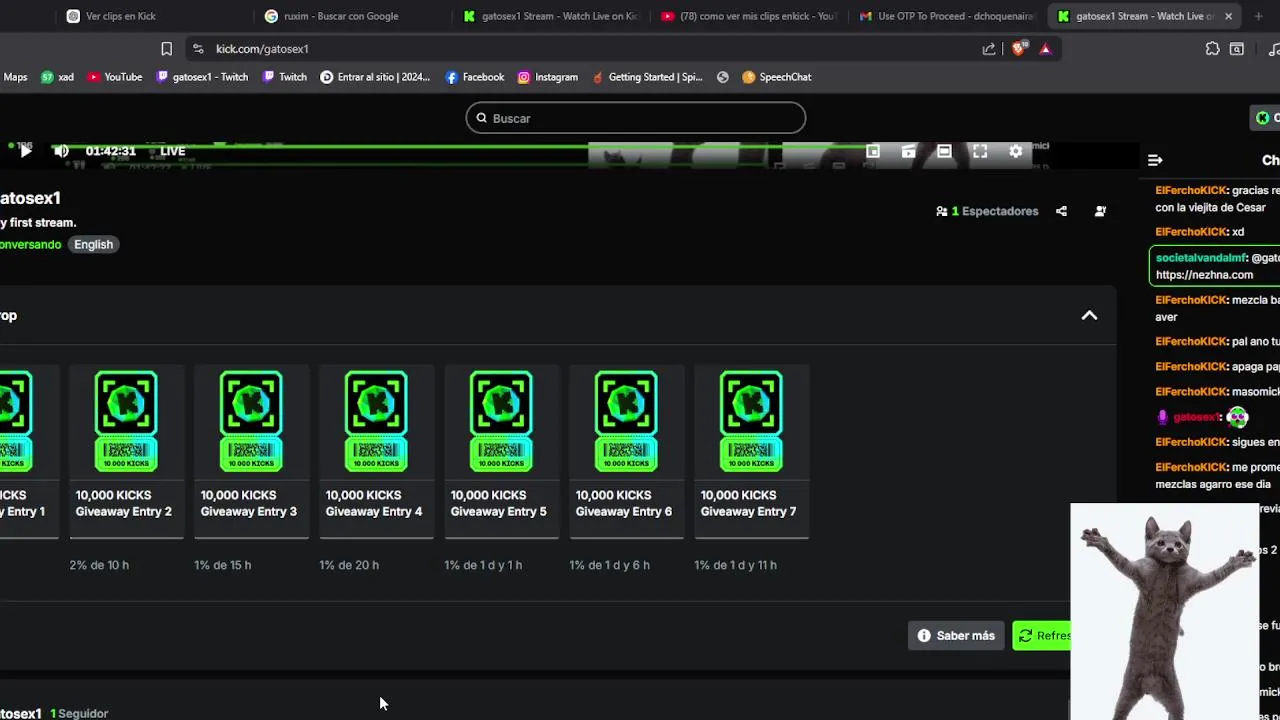Open the nezhna.com link in chat
1280x720 pixels.
[1204, 275]
